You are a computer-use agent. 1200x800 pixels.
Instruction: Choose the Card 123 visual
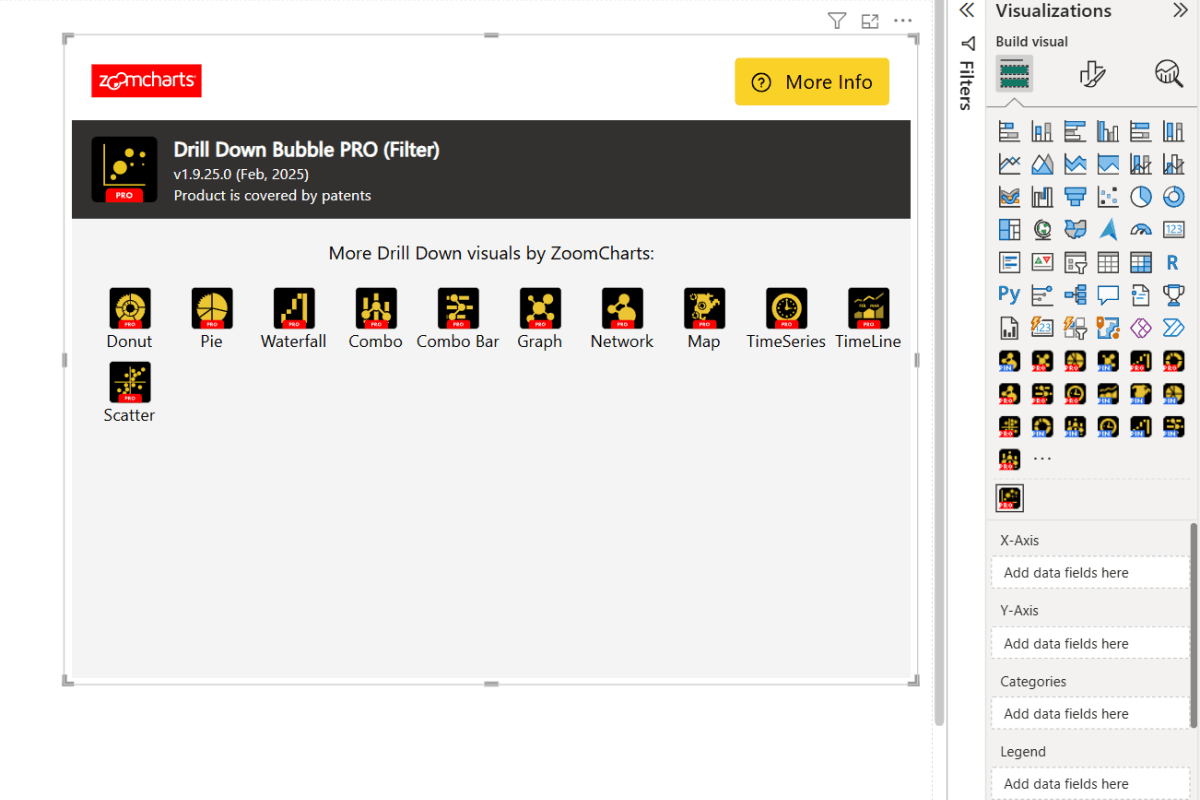[x=1173, y=230]
